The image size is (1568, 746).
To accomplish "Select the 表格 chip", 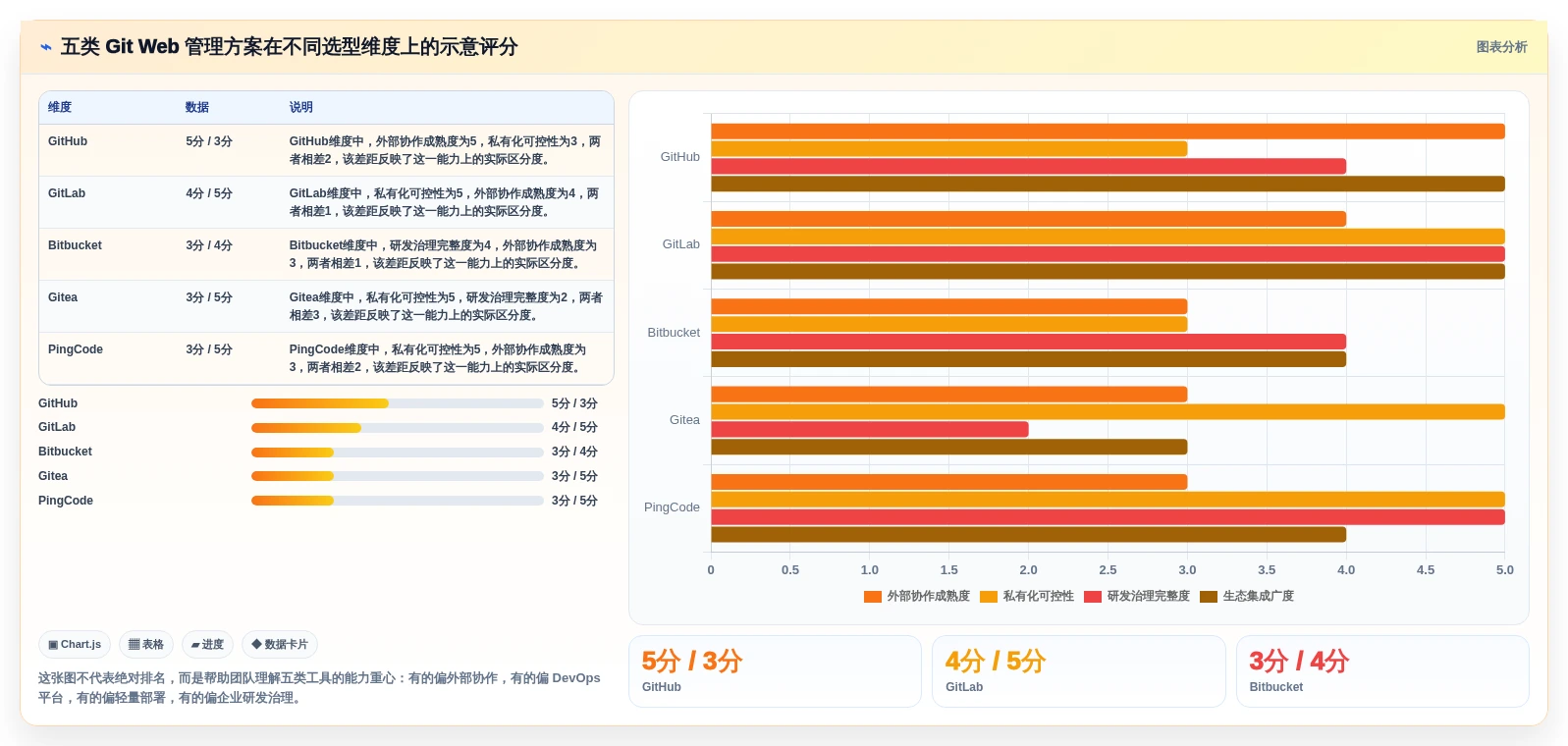I will click(146, 645).
